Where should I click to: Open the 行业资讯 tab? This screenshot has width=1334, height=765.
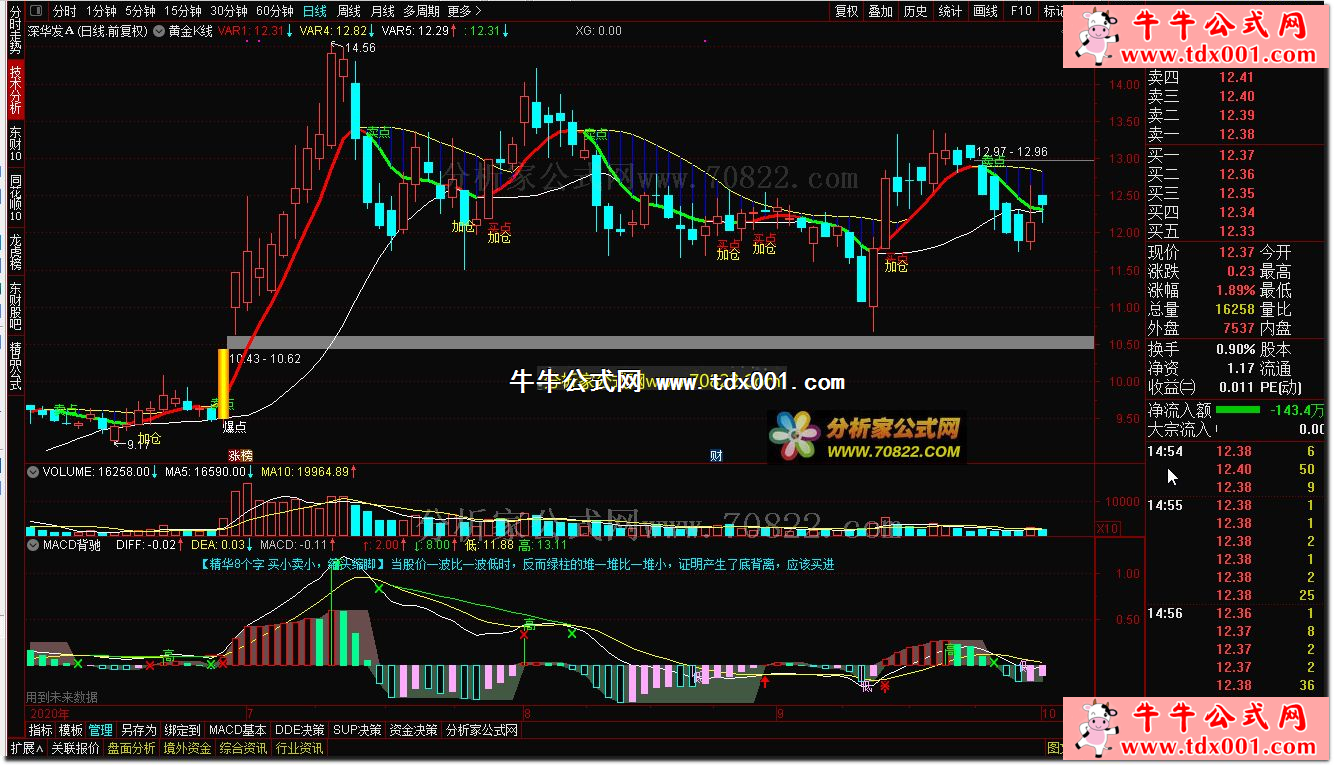click(300, 748)
